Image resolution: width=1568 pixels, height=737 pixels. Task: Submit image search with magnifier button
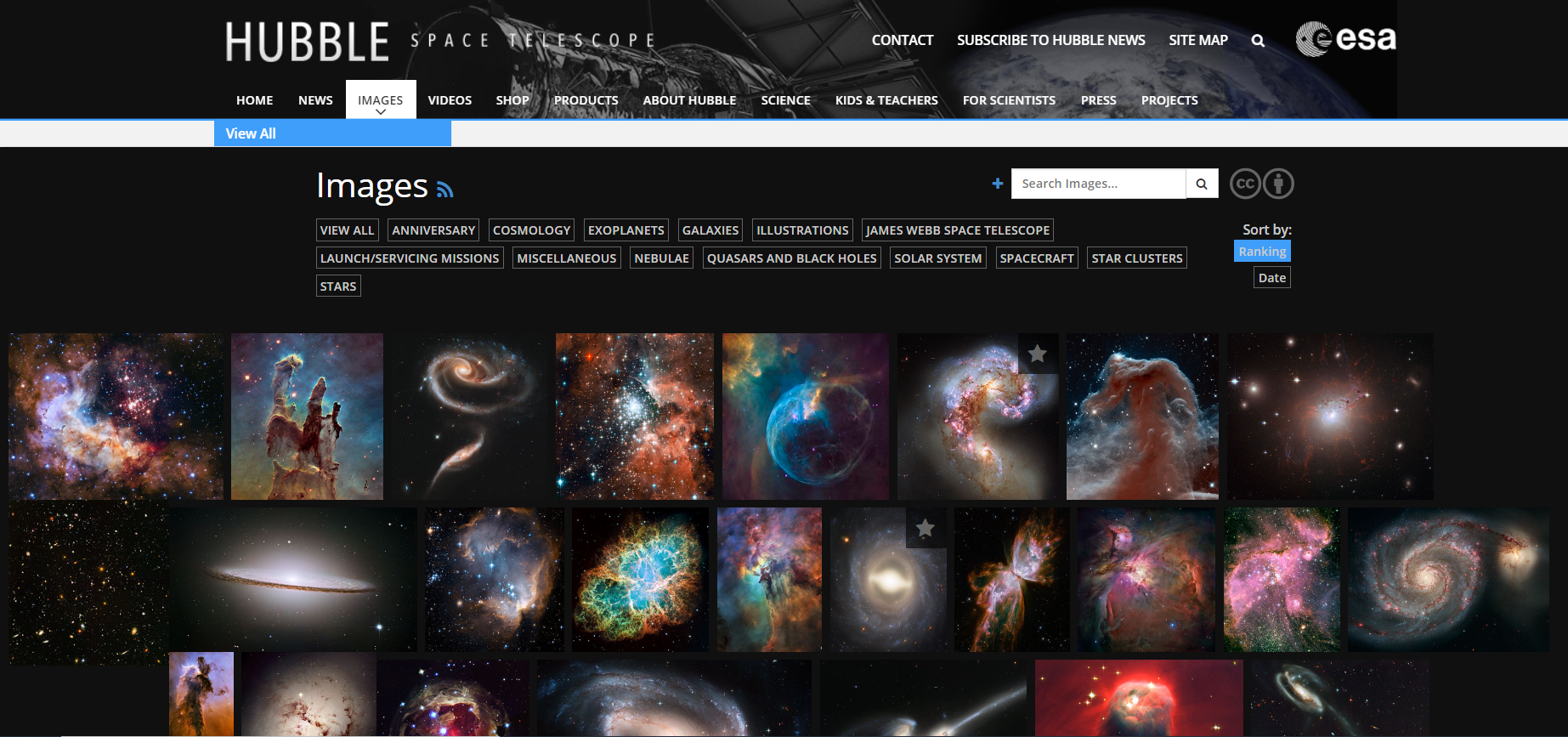tap(1202, 184)
